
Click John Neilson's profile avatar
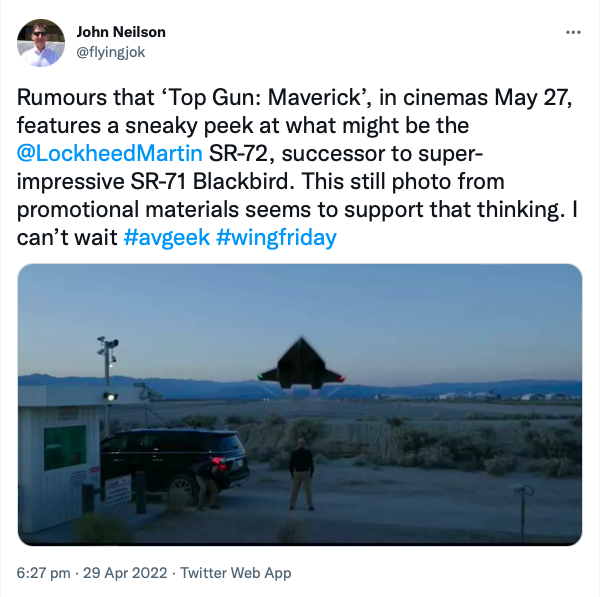[41, 42]
